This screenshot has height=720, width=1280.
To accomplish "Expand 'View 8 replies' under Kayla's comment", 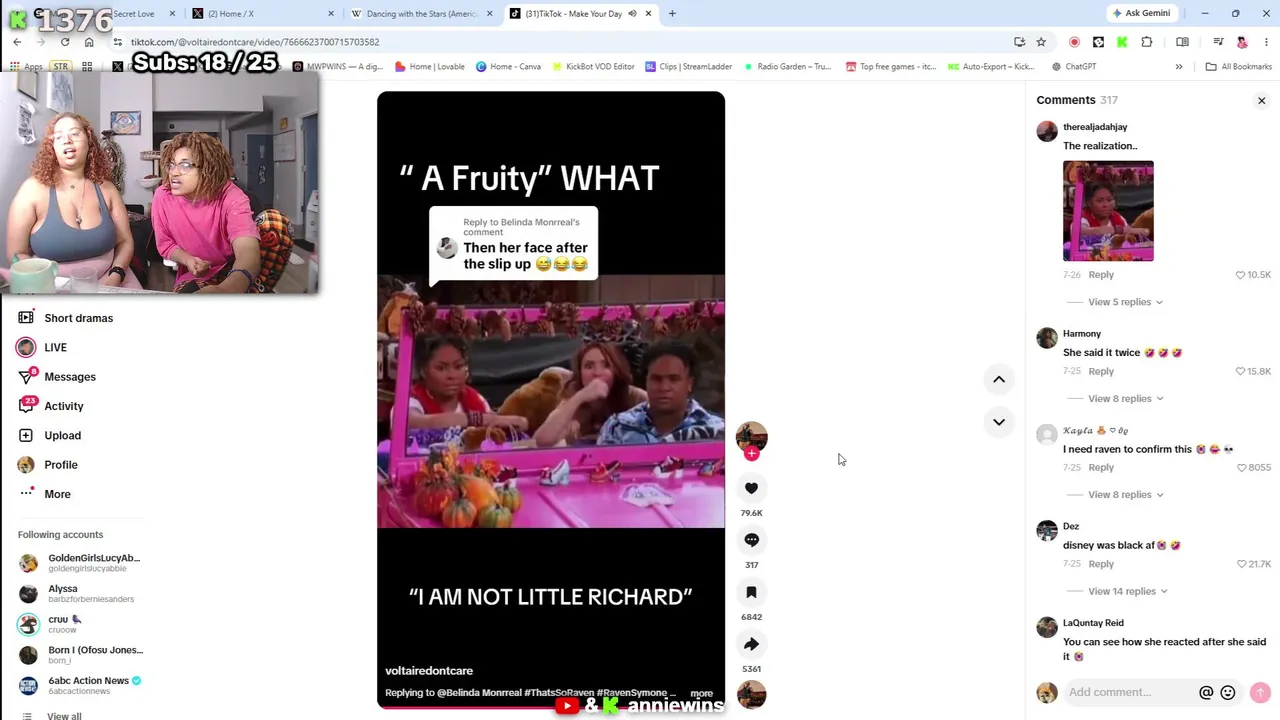I will click(x=1125, y=495).
